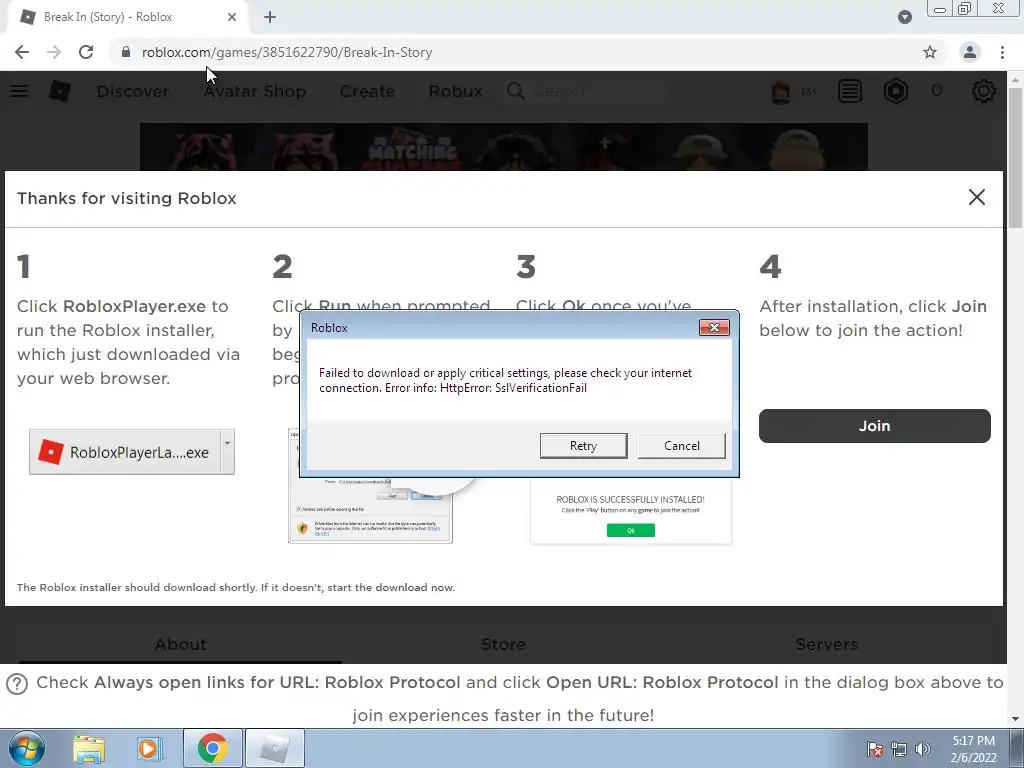Viewport: 1024px width, 768px height.
Task: Click the scrollbar down arrow
Action: [x=1015, y=720]
